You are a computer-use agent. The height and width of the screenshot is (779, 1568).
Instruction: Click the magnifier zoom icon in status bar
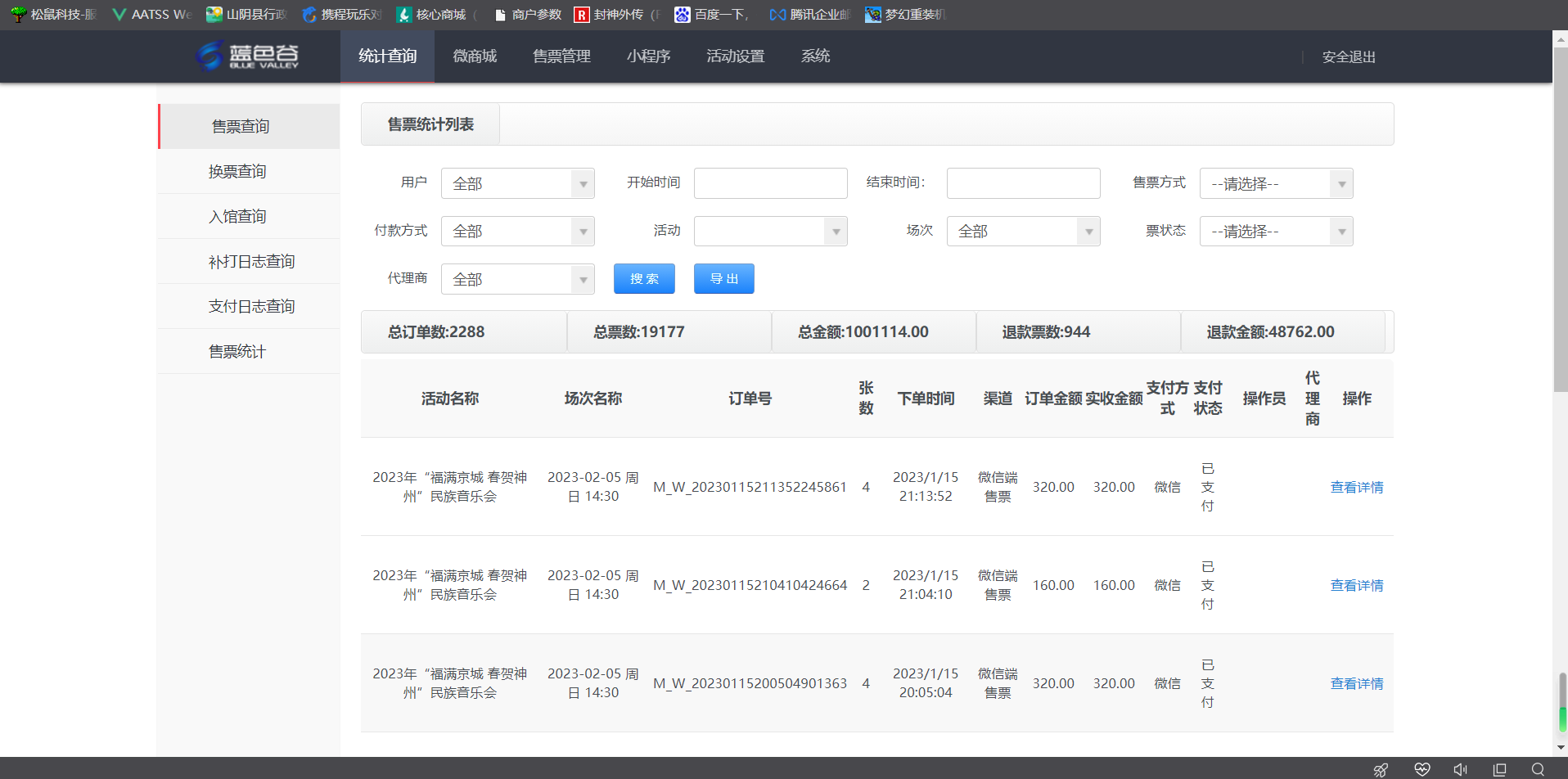click(x=1538, y=769)
